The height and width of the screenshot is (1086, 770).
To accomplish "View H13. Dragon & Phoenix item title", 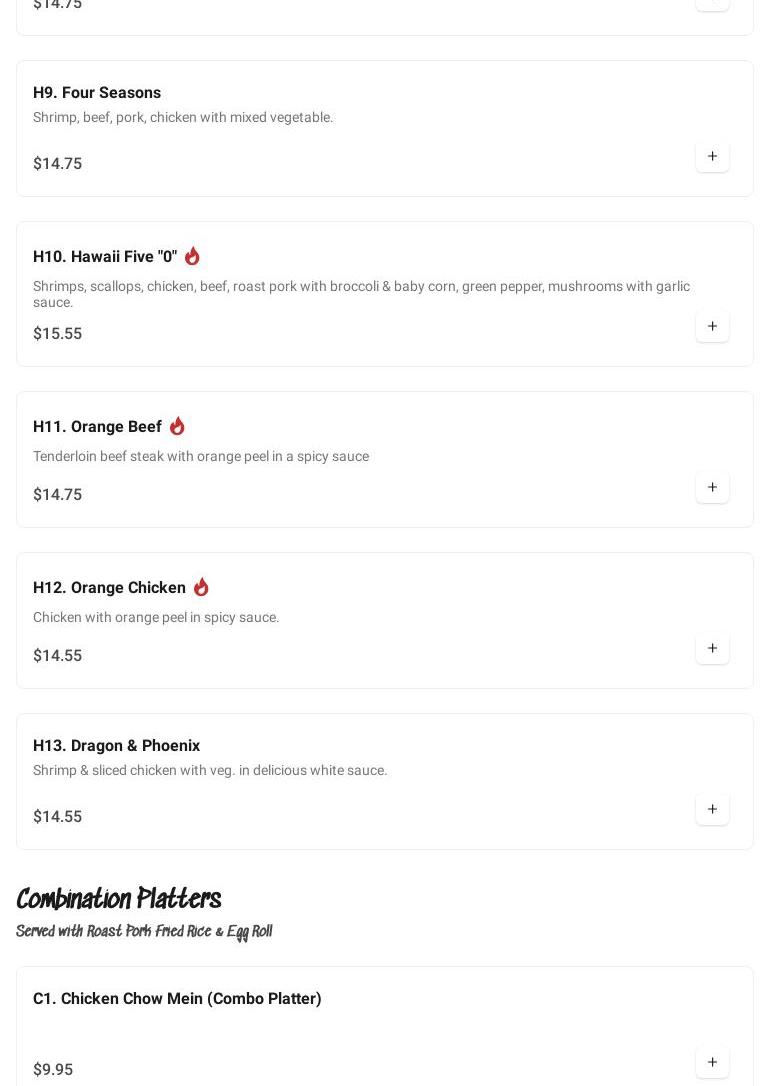I will pyautogui.click(x=116, y=746).
